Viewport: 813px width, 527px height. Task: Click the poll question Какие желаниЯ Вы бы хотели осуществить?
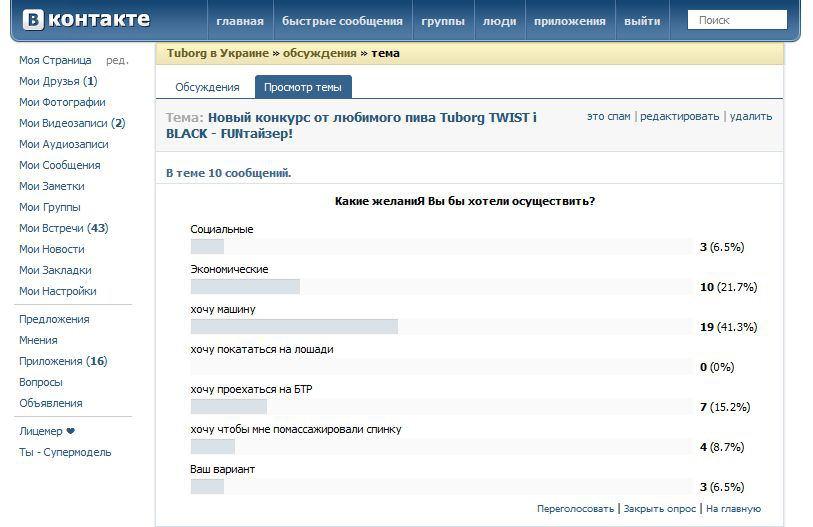click(465, 201)
